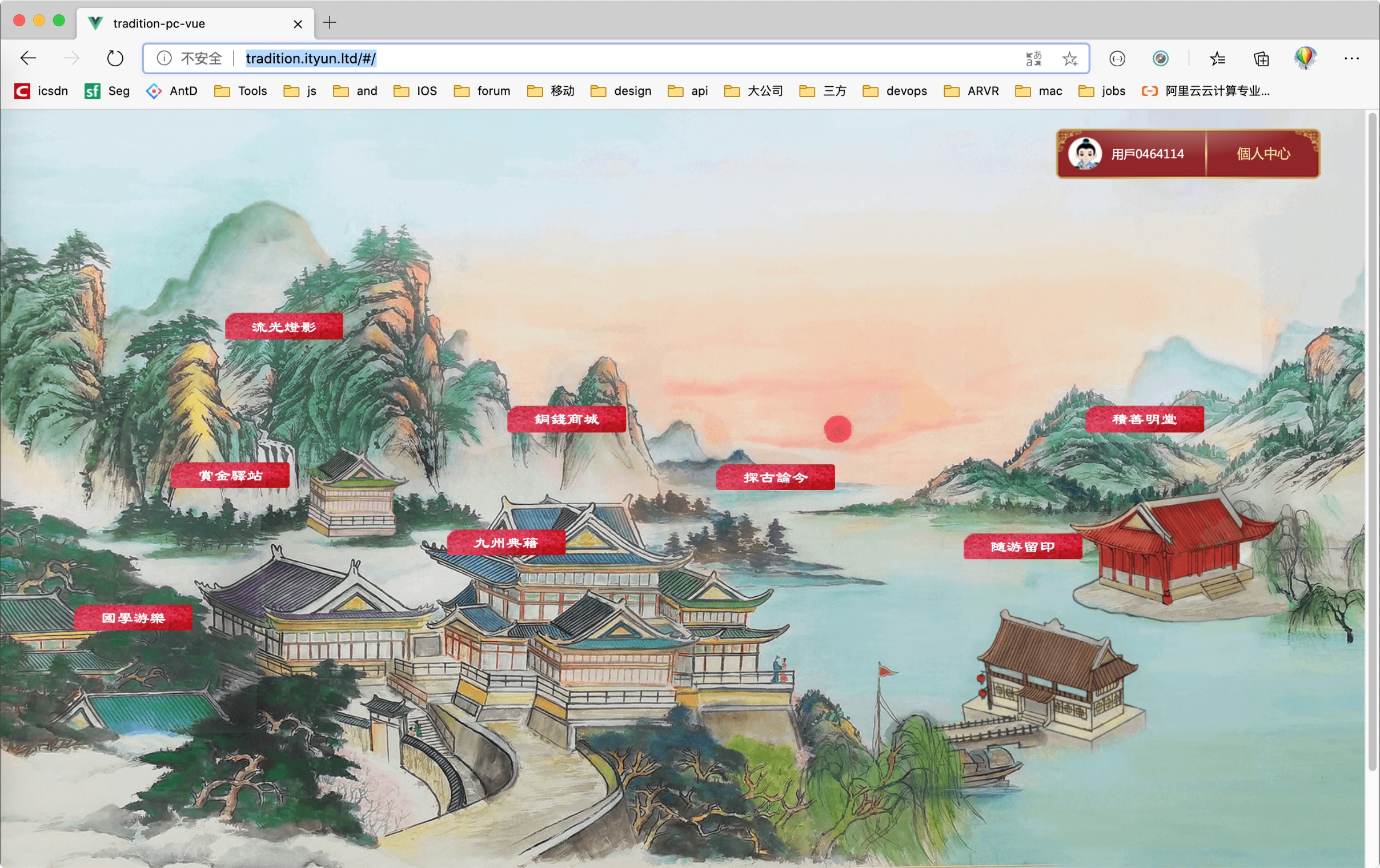Click the balloon profile icon
1380x868 pixels.
[x=1305, y=58]
